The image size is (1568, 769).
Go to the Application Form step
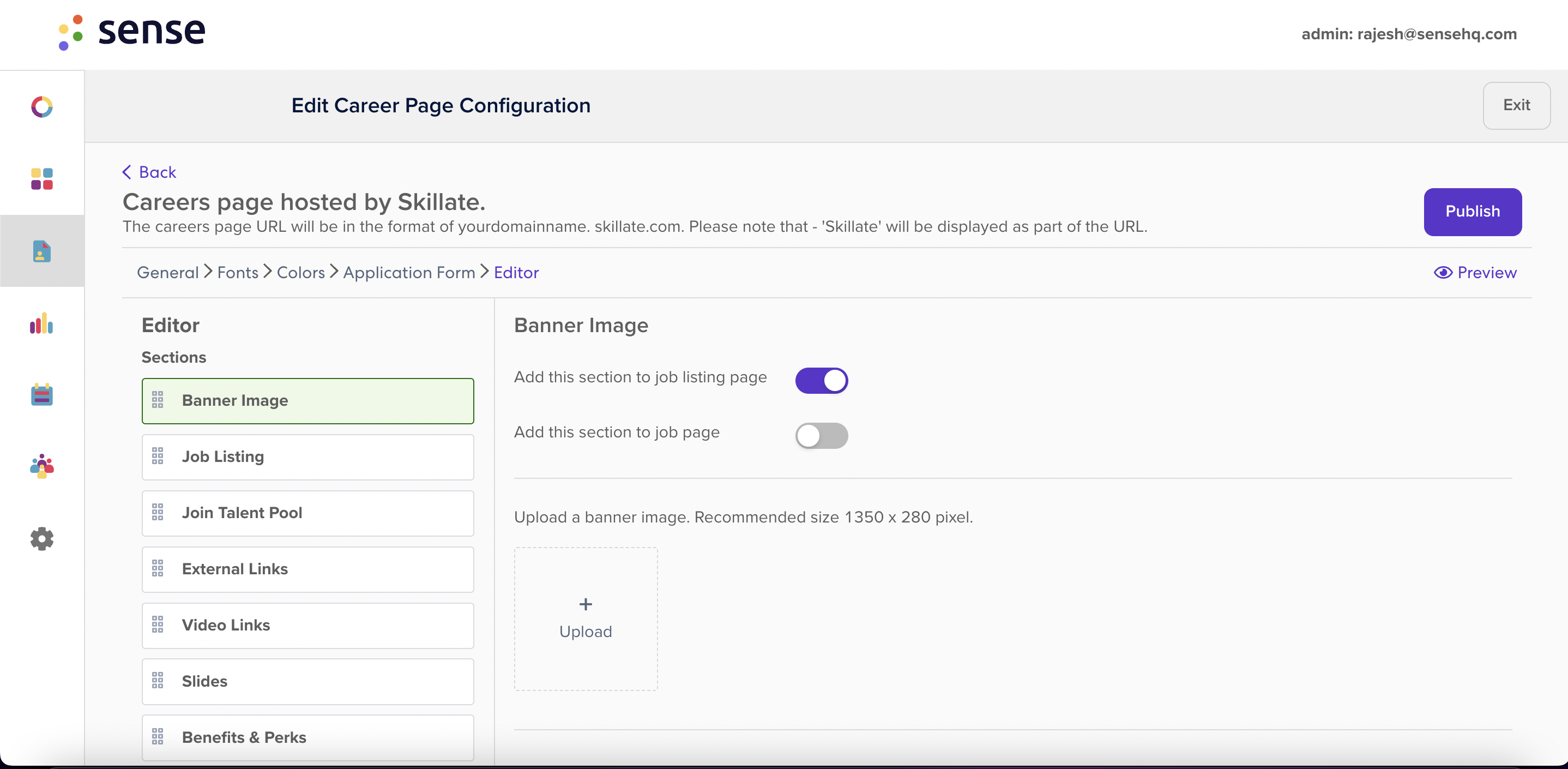pos(409,272)
